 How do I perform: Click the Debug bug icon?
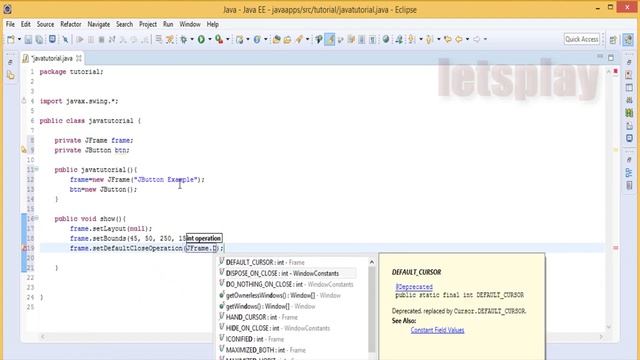point(184,40)
